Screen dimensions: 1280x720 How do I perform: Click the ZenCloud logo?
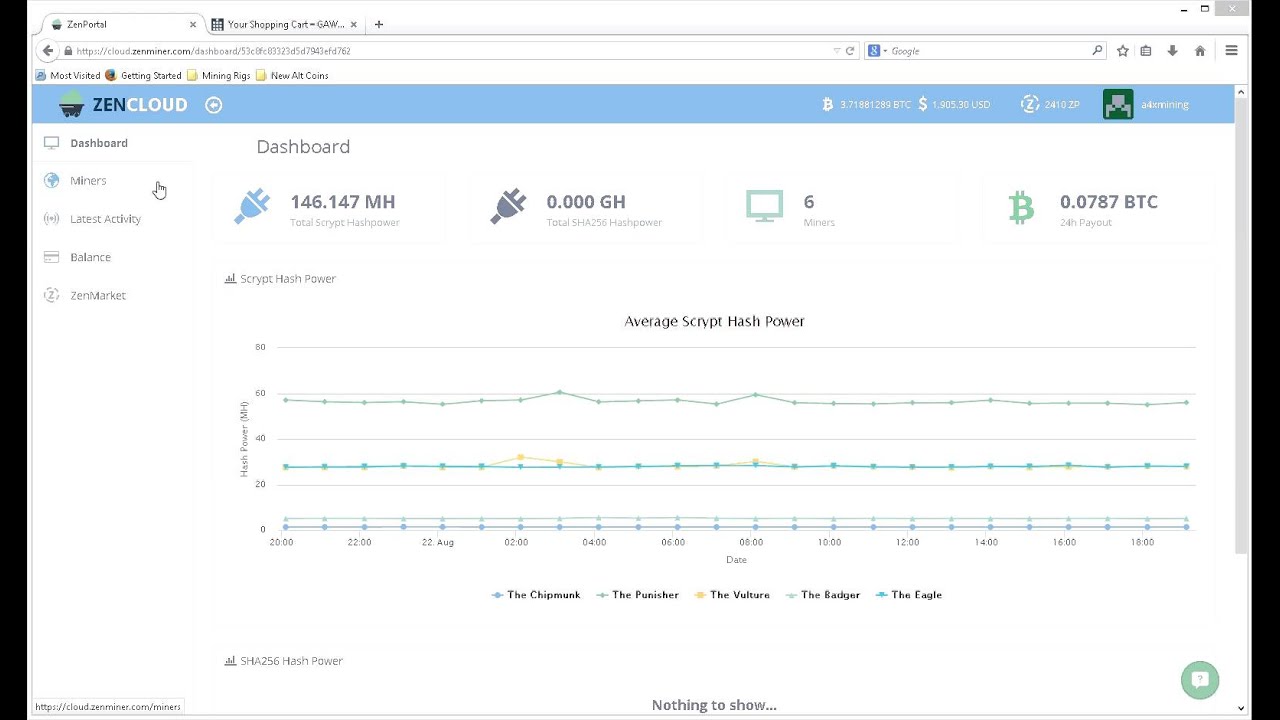click(x=123, y=104)
